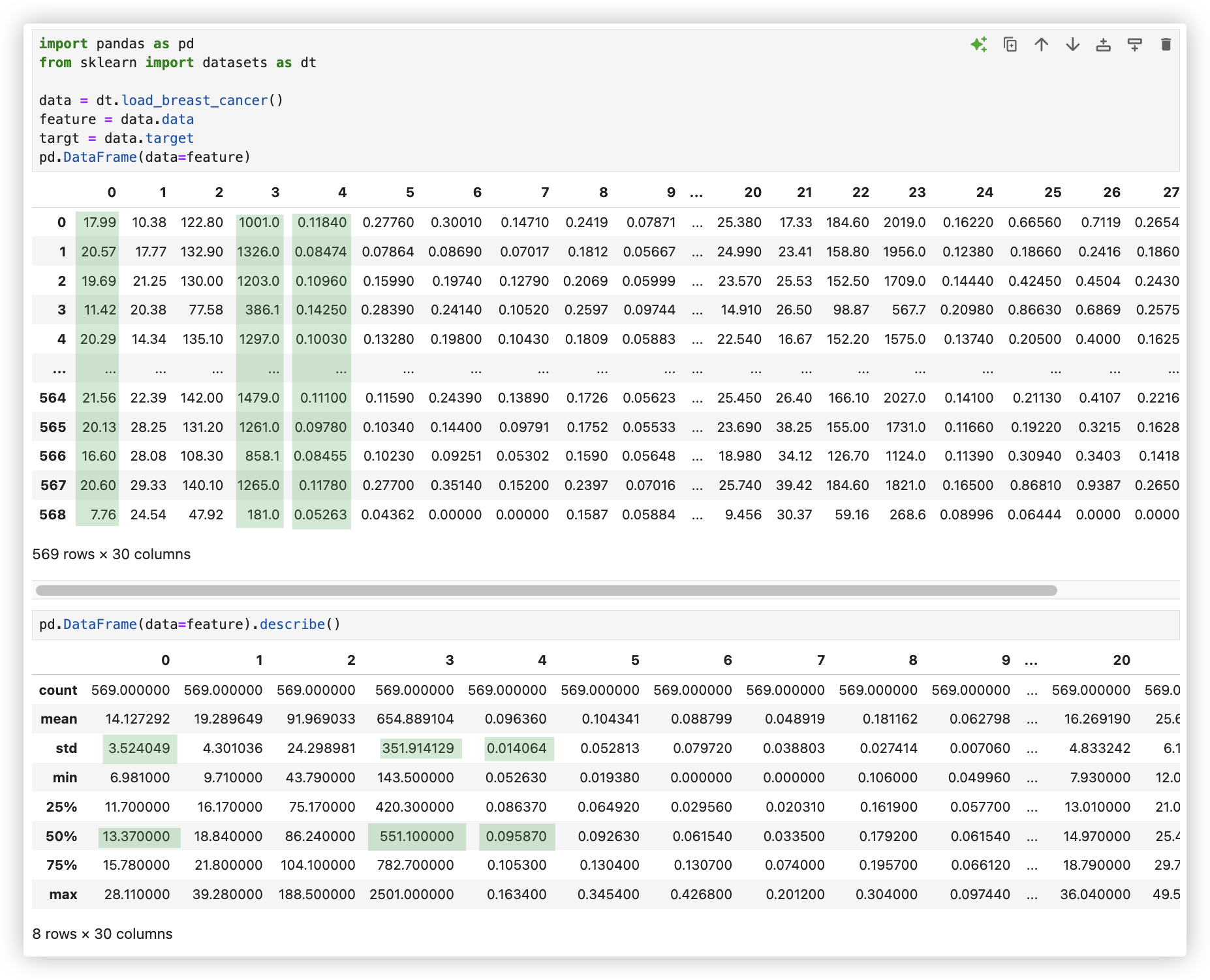Click the highlighted 50% value 551.100000
Viewport: 1210px width, 980px height.
click(x=416, y=836)
